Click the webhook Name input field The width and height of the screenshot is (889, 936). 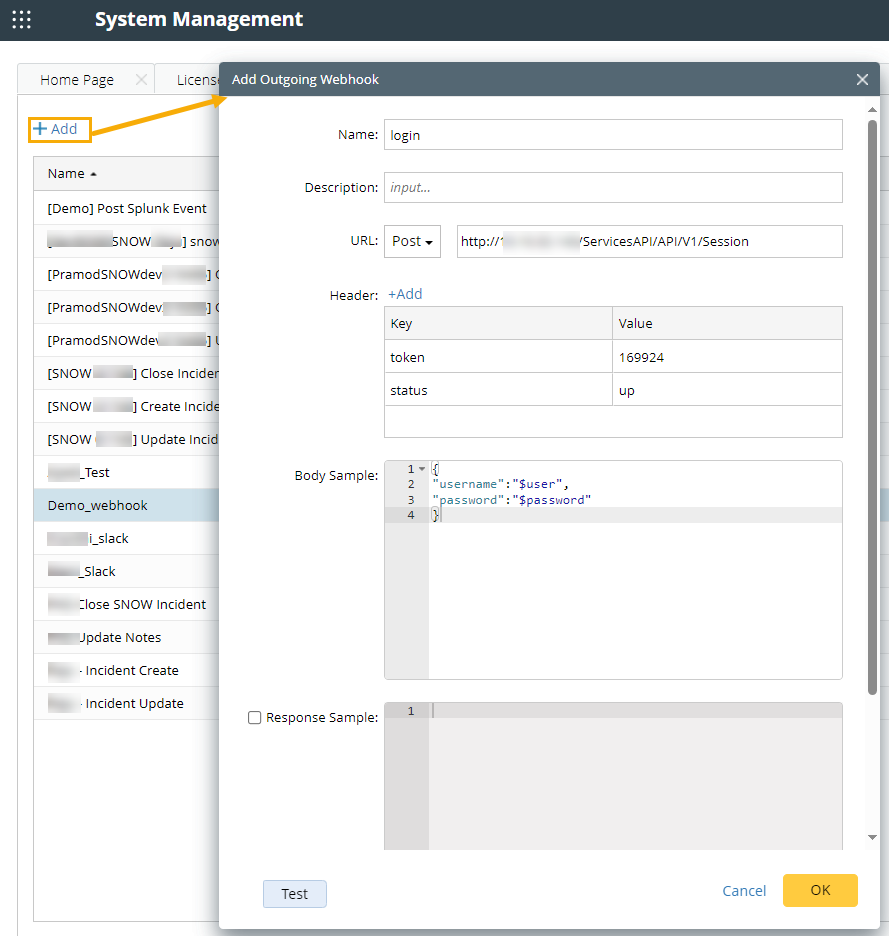click(x=613, y=135)
